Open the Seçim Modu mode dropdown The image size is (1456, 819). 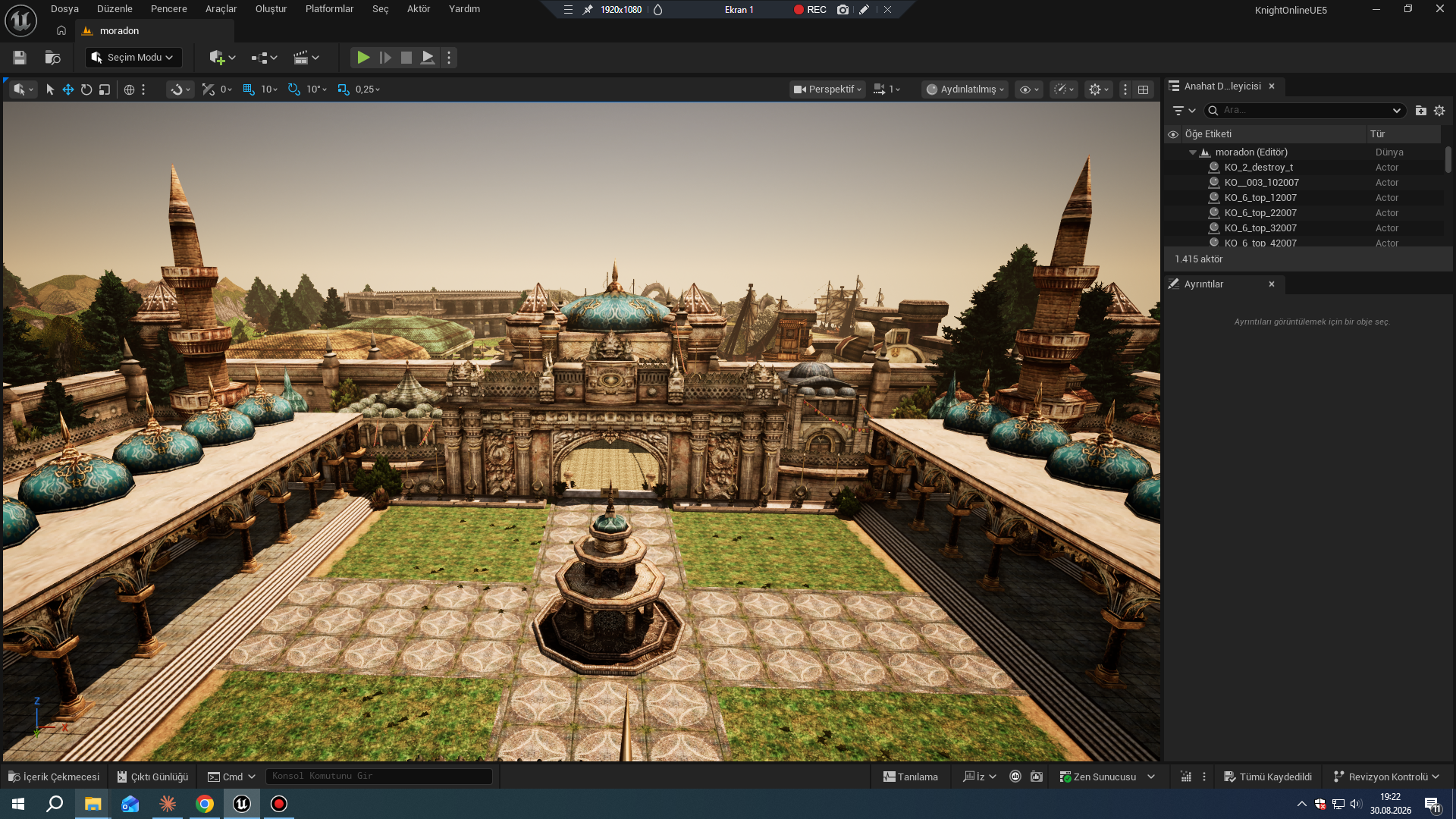133,58
